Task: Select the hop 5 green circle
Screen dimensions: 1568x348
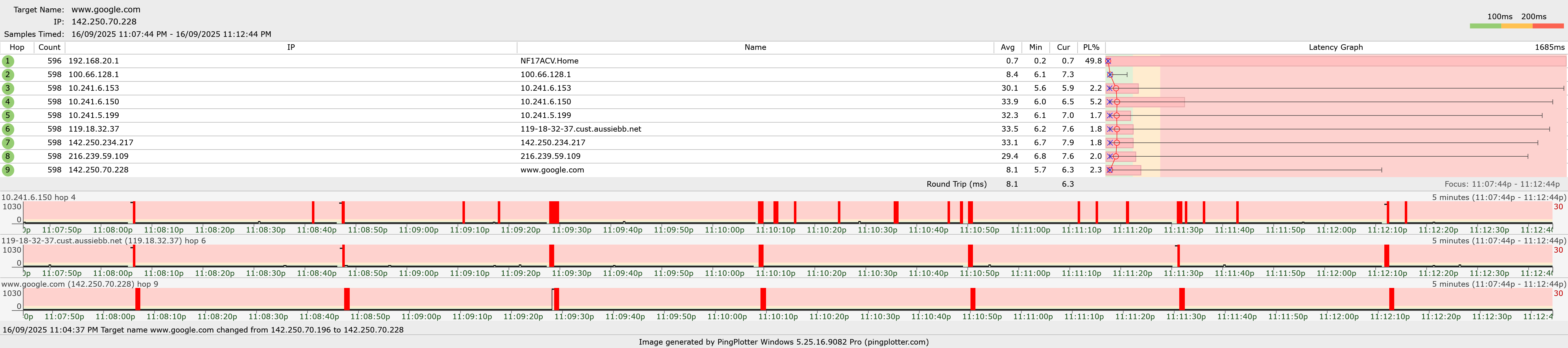Action: 8,115
